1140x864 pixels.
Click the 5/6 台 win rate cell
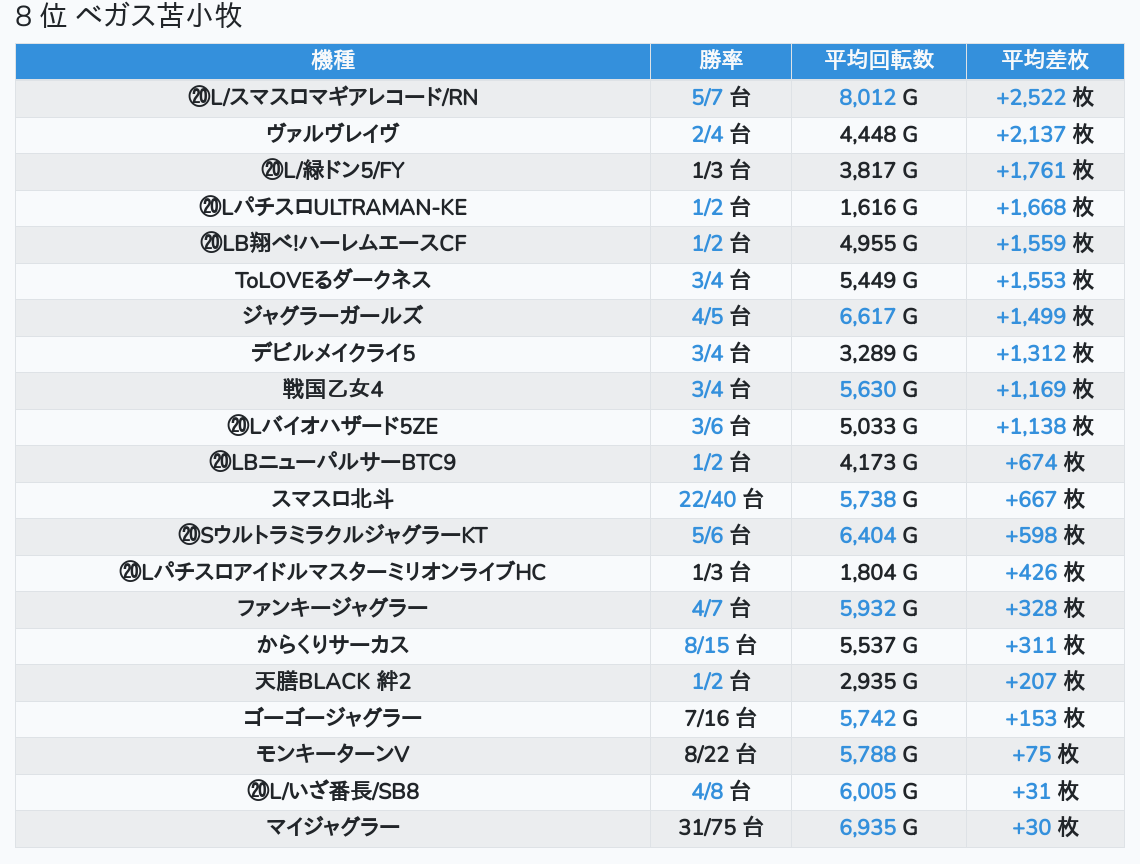click(x=720, y=536)
